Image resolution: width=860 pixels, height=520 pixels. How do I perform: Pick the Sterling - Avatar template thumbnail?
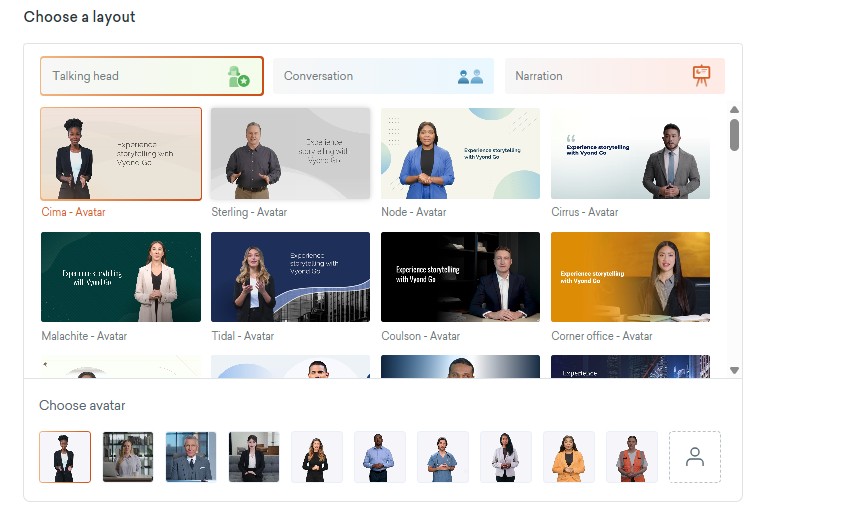pyautogui.click(x=290, y=154)
